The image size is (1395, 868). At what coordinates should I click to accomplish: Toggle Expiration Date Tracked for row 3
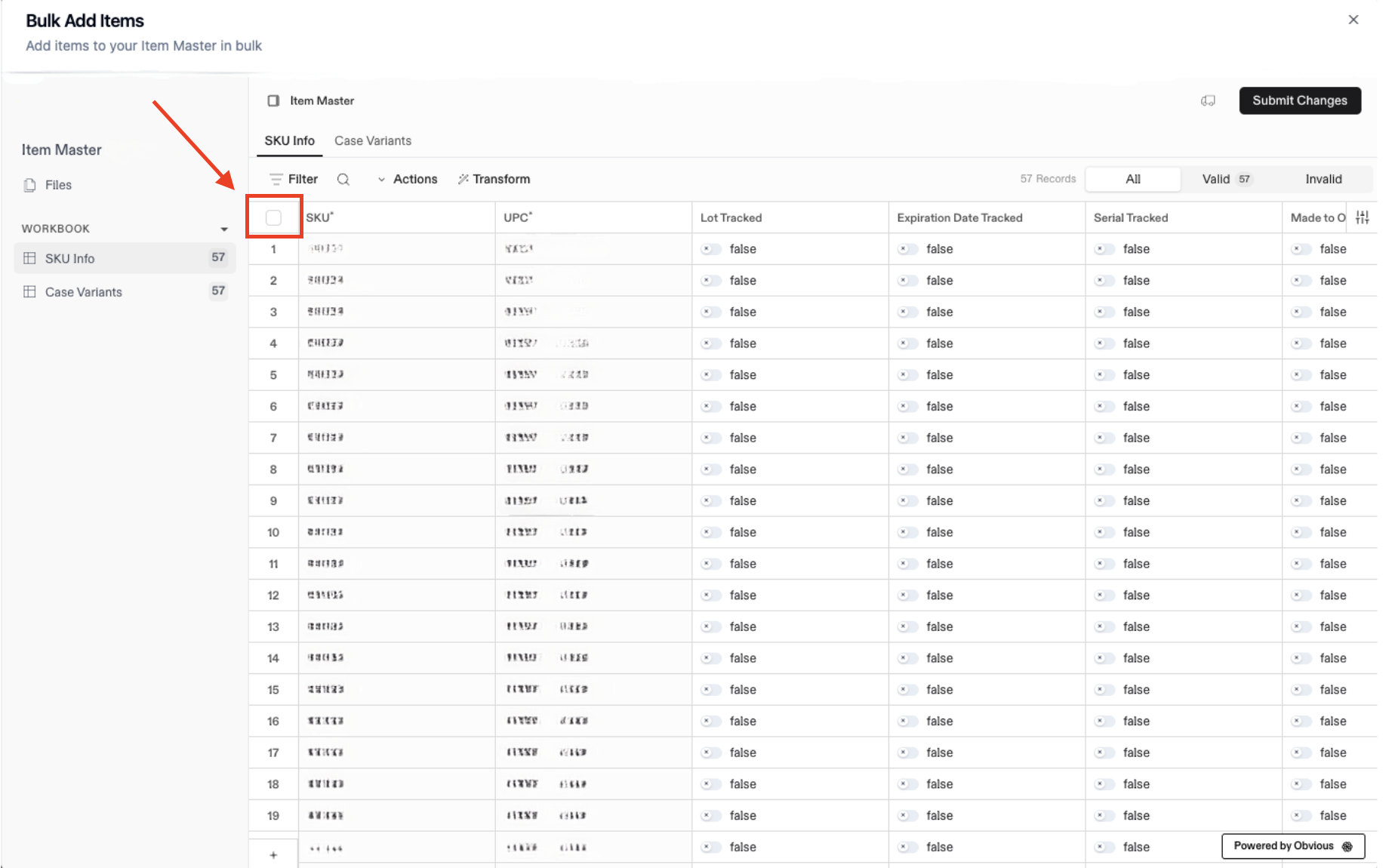click(x=907, y=312)
